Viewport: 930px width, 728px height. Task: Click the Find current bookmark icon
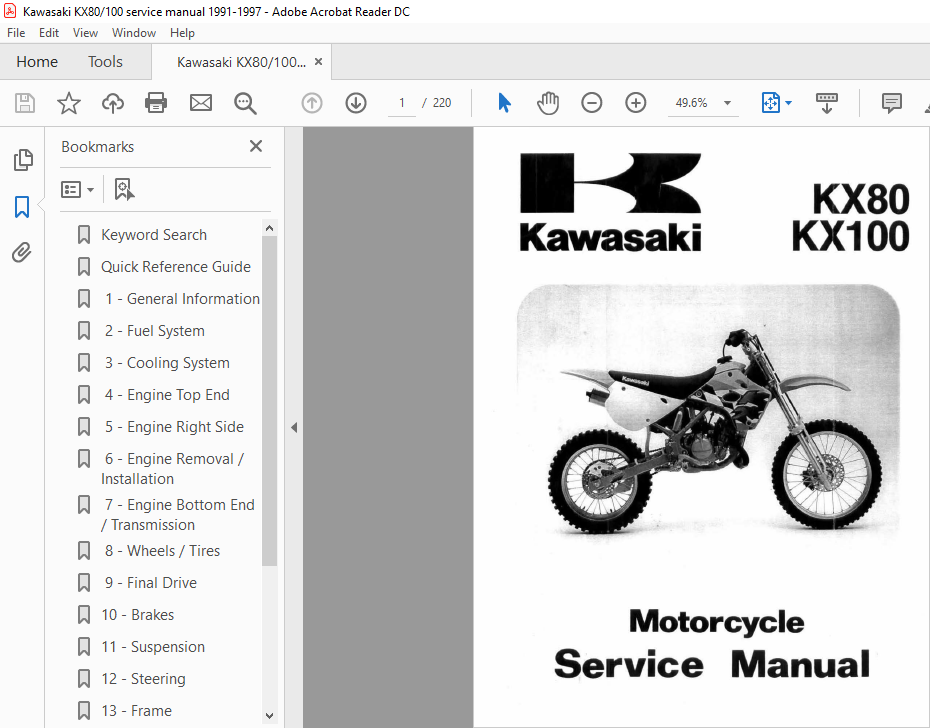pos(123,189)
